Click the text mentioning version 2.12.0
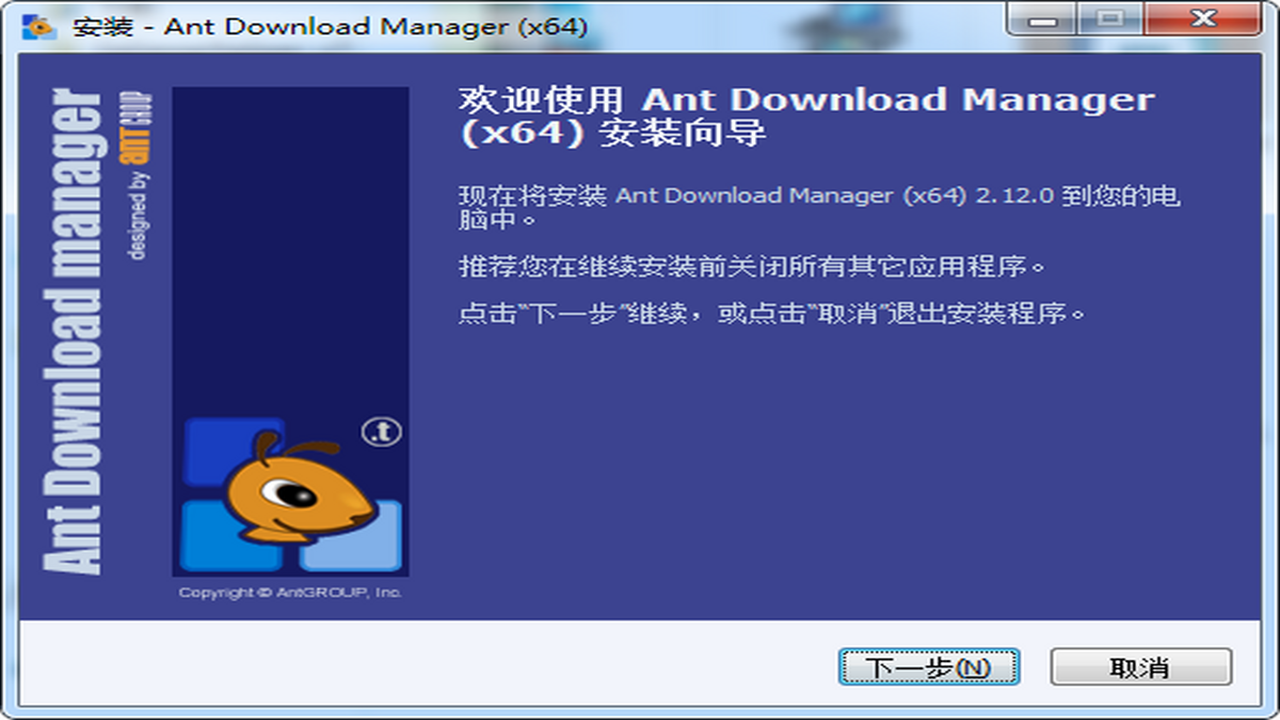This screenshot has height=720, width=1280. tap(819, 207)
